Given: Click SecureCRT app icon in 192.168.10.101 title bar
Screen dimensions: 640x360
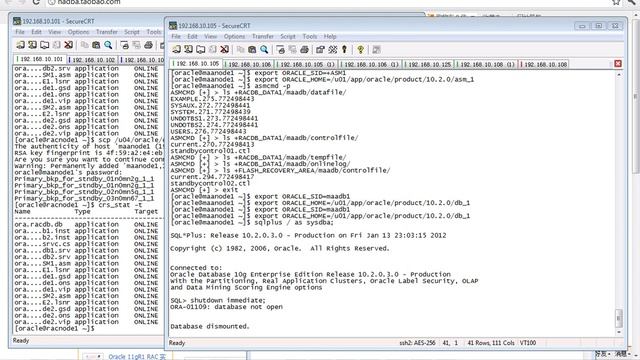Looking at the screenshot, I should 17,21.
